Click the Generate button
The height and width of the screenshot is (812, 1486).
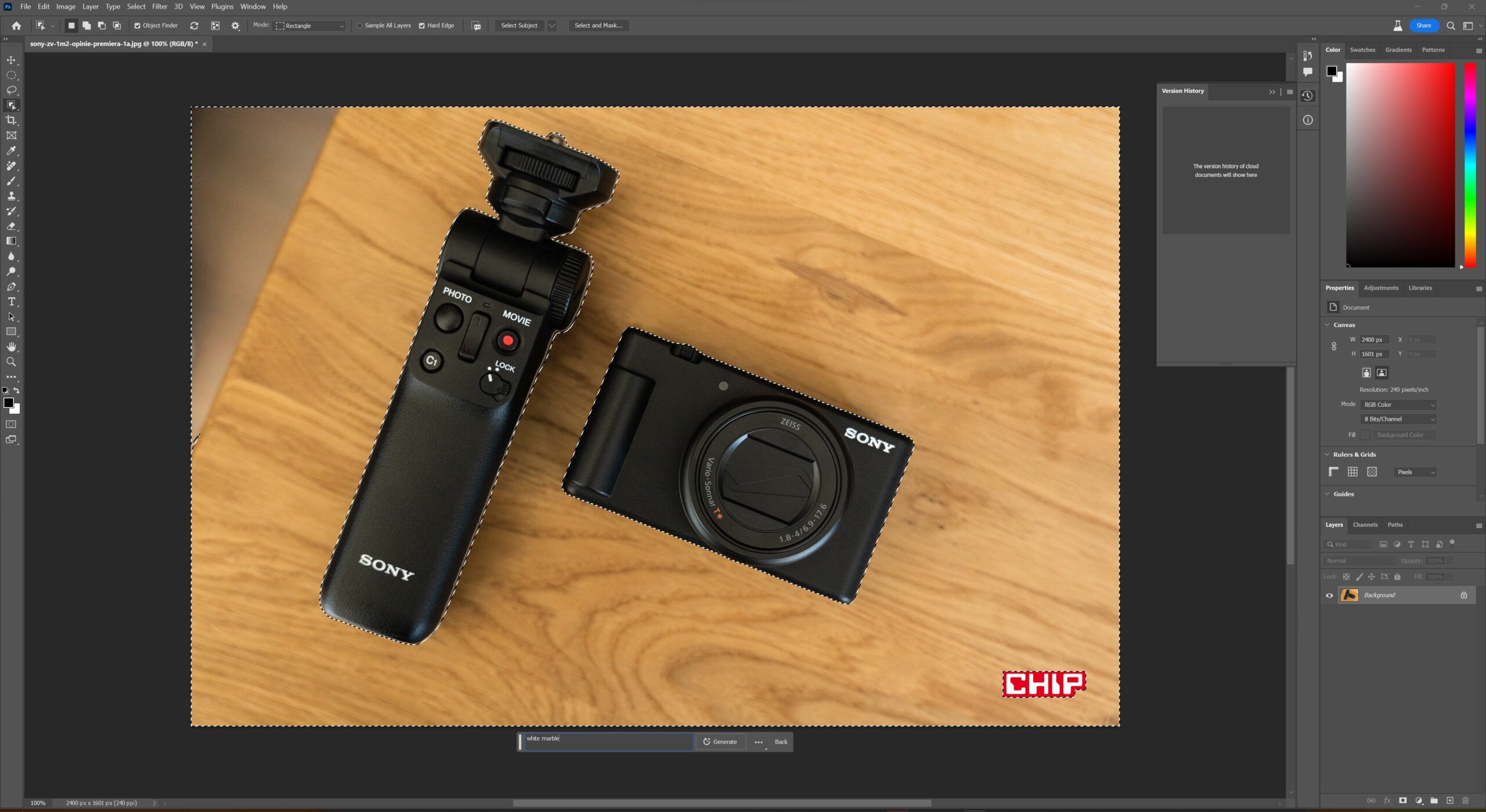[x=720, y=742]
